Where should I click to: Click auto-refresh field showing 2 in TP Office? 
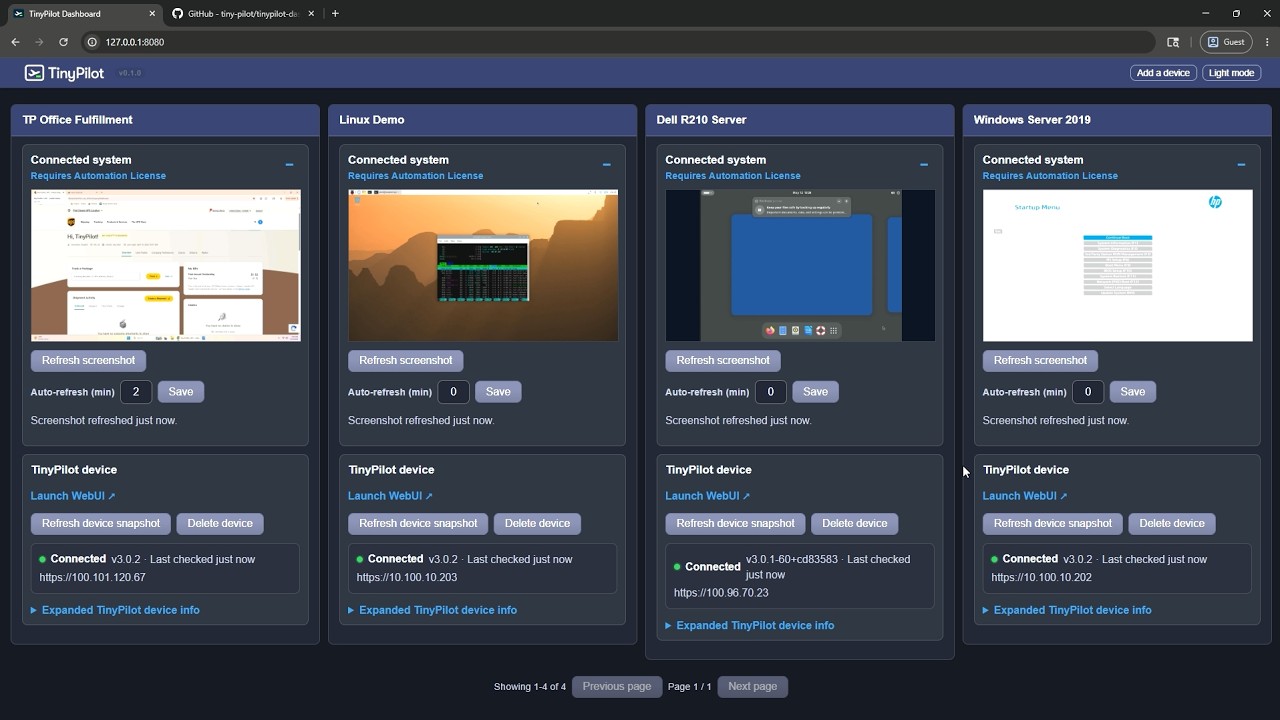[136, 392]
